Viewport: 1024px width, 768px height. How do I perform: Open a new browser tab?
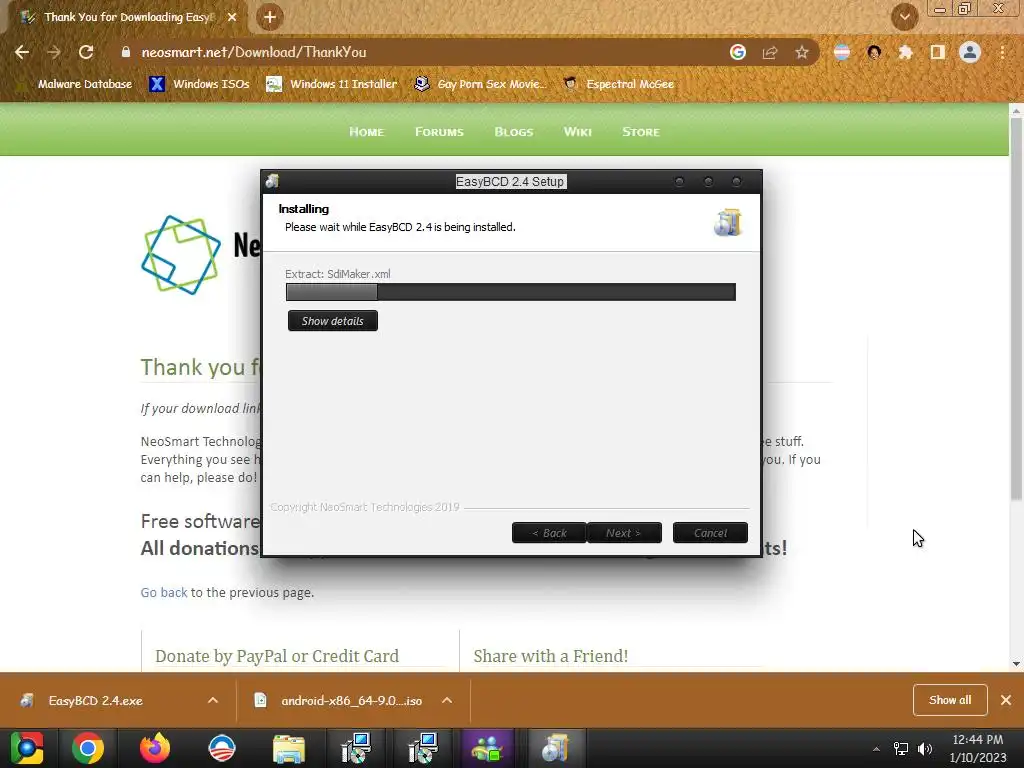pos(270,18)
